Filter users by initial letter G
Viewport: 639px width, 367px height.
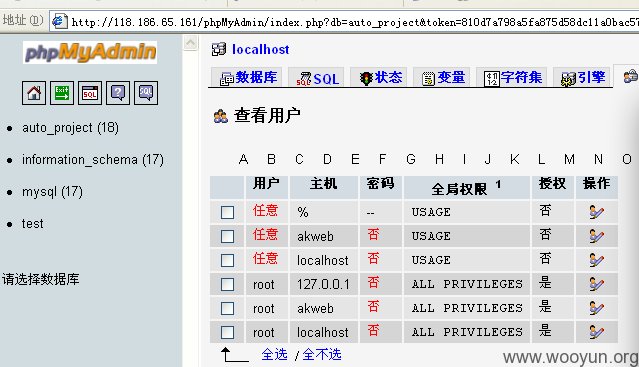(x=411, y=159)
